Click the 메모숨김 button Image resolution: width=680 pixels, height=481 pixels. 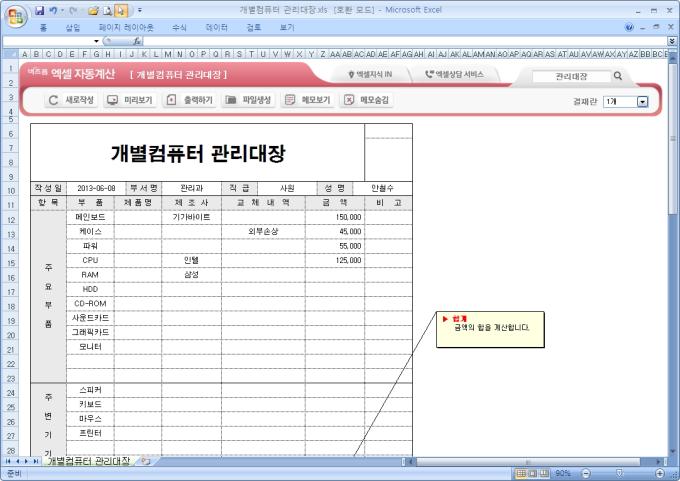(366, 100)
